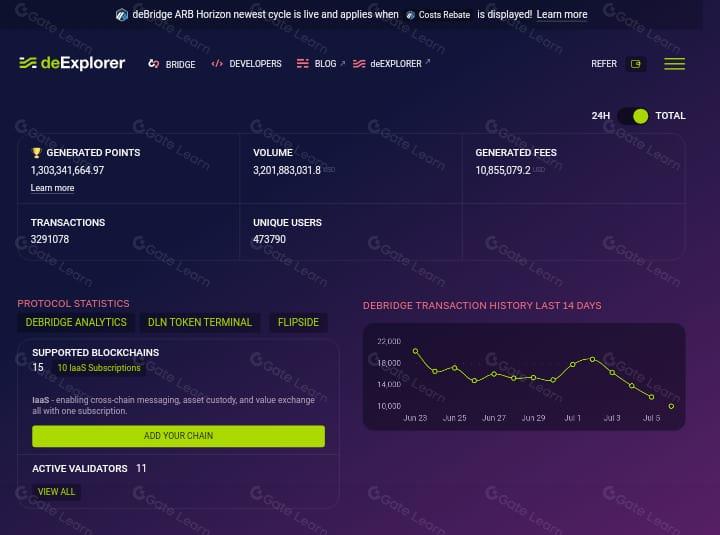
Task: Click the REFER link
Action: tap(604, 64)
